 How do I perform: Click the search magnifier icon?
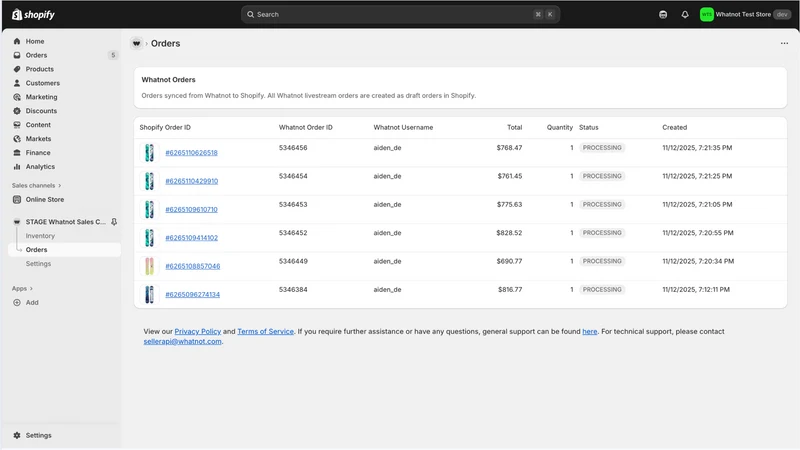pyautogui.click(x=251, y=14)
